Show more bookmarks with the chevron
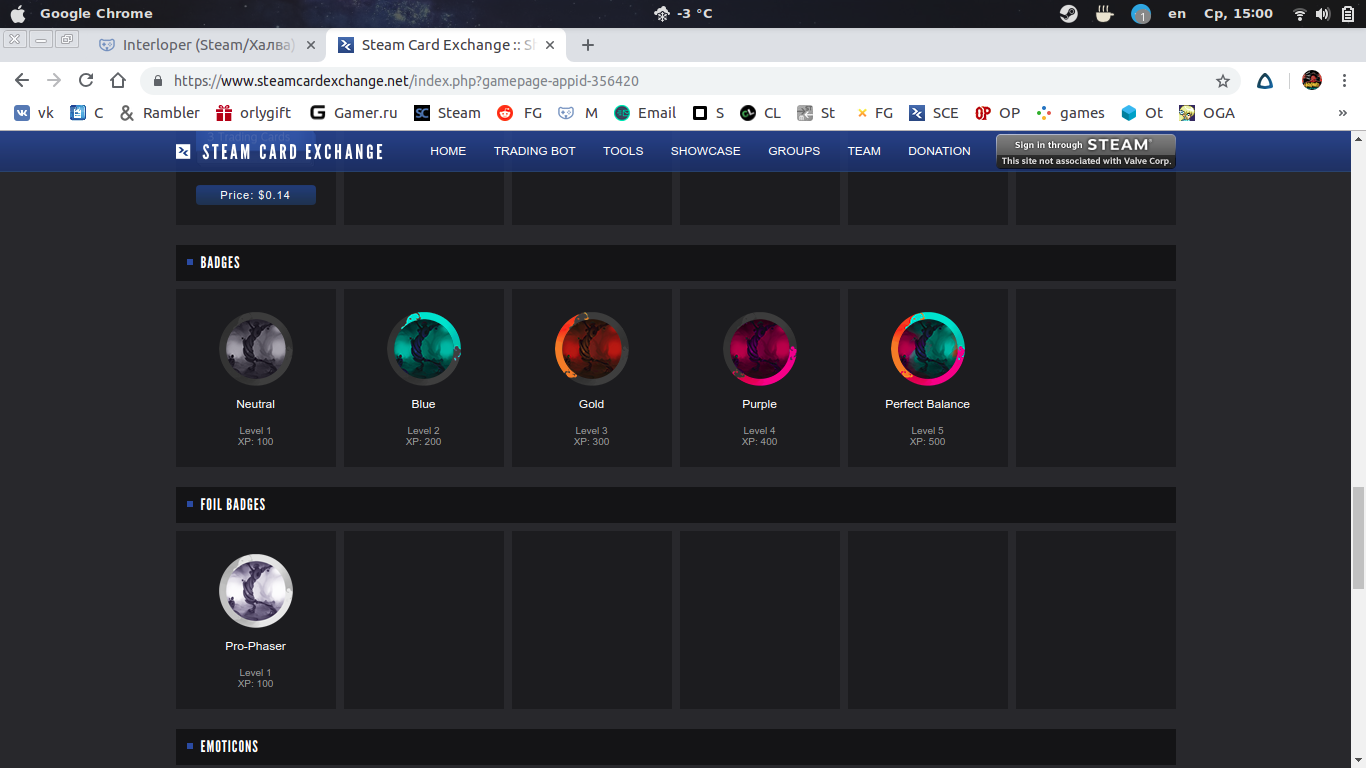Viewport: 1366px width, 768px height. [x=1342, y=113]
